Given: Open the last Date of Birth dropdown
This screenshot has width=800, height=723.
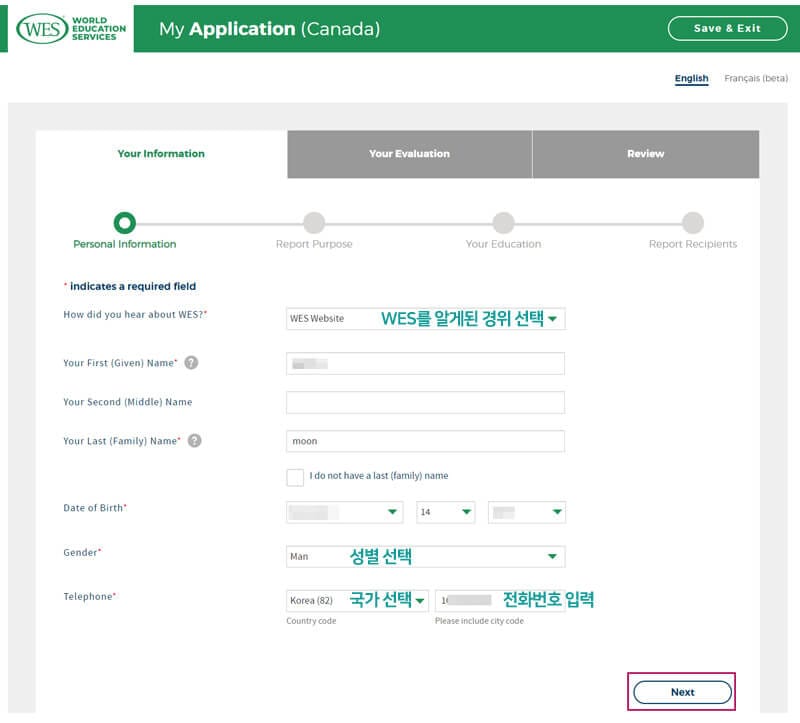Looking at the screenshot, I should click(x=526, y=512).
